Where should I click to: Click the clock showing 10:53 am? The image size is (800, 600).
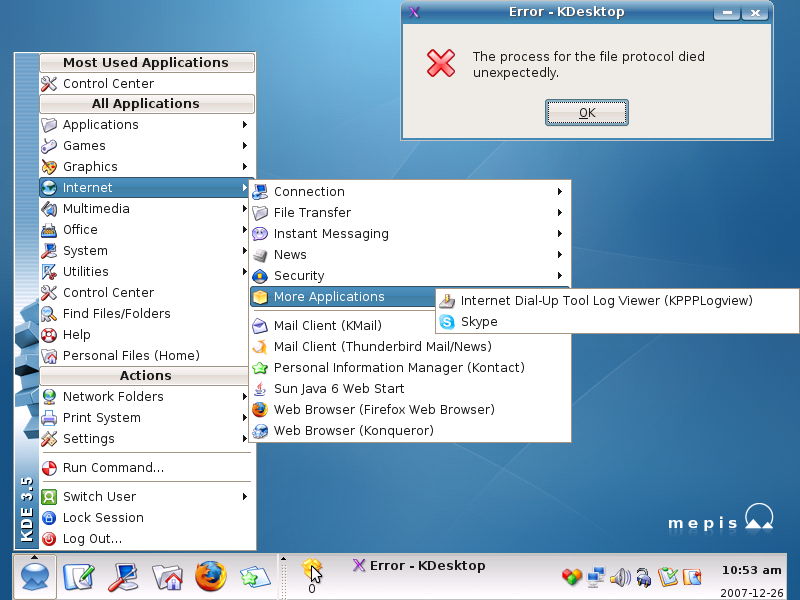[x=751, y=570]
